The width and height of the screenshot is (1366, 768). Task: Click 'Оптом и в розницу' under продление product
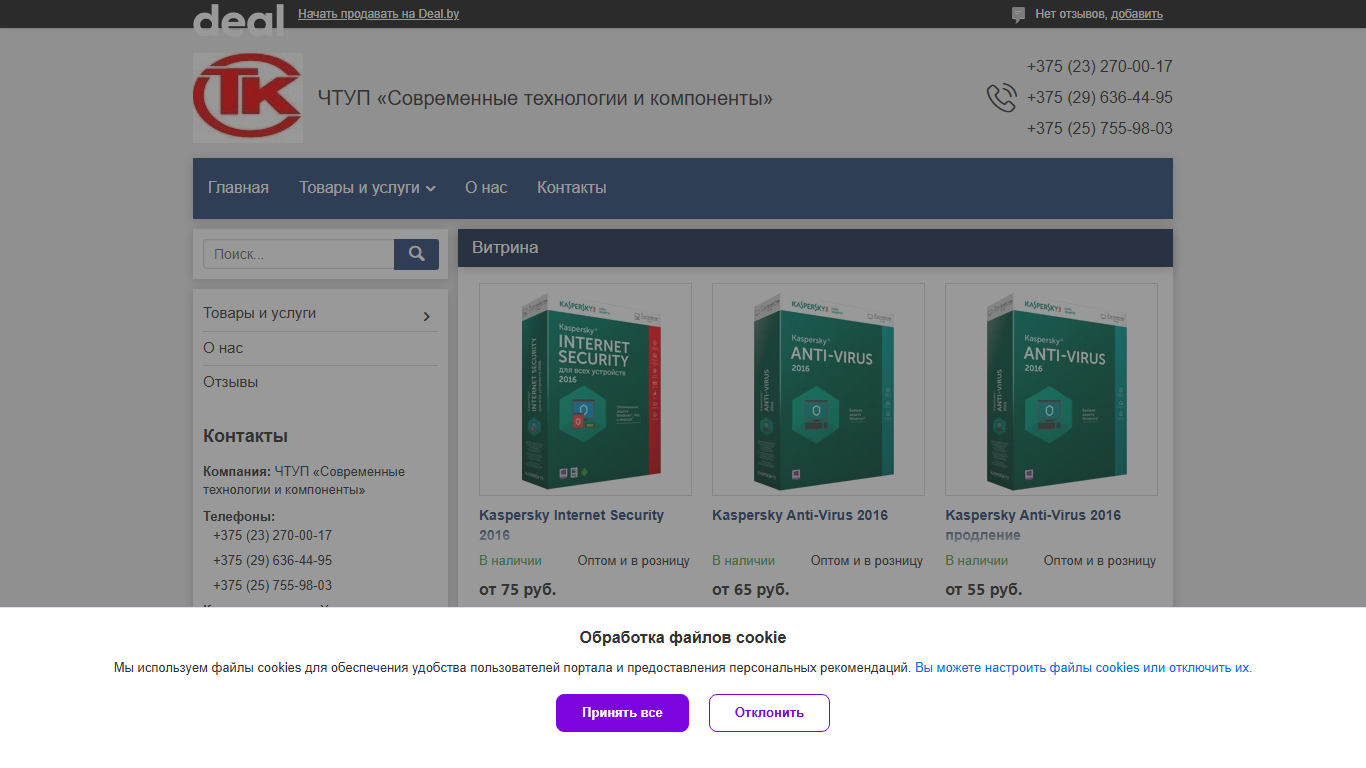coord(1100,561)
